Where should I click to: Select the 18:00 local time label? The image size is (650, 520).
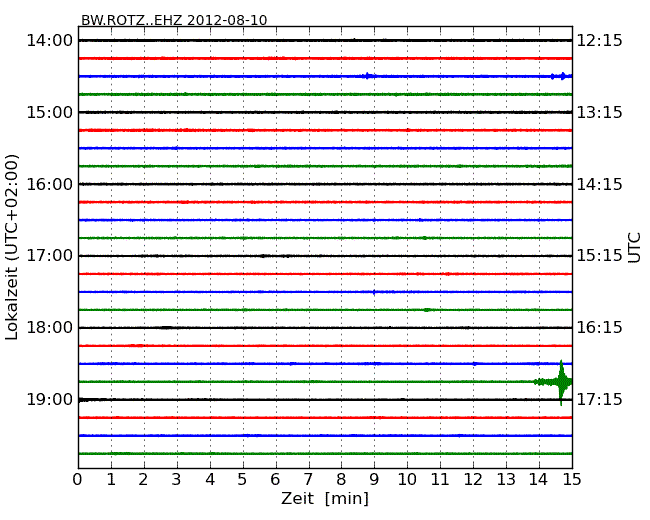click(x=50, y=328)
